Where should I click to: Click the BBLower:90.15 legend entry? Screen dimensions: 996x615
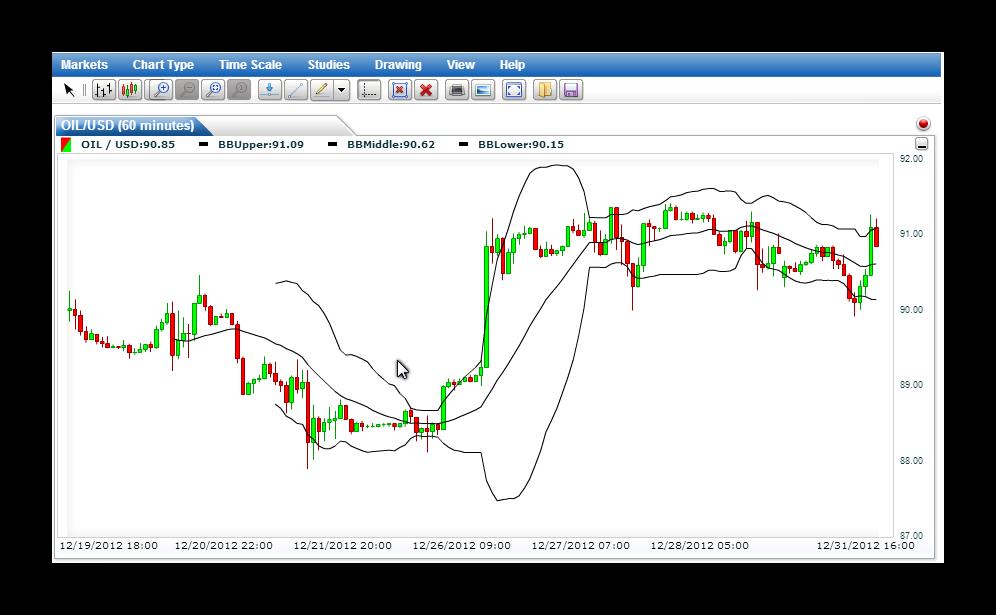(521, 144)
